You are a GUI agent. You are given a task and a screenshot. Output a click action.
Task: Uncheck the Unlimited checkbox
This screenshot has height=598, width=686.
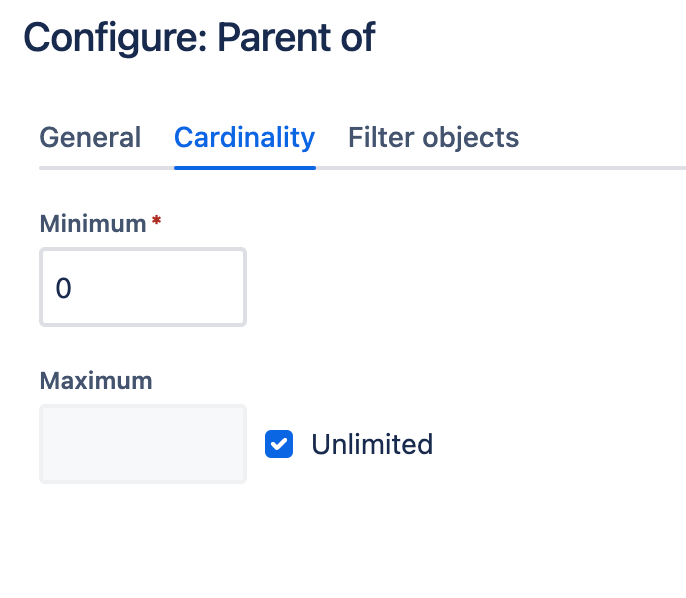[x=279, y=444]
